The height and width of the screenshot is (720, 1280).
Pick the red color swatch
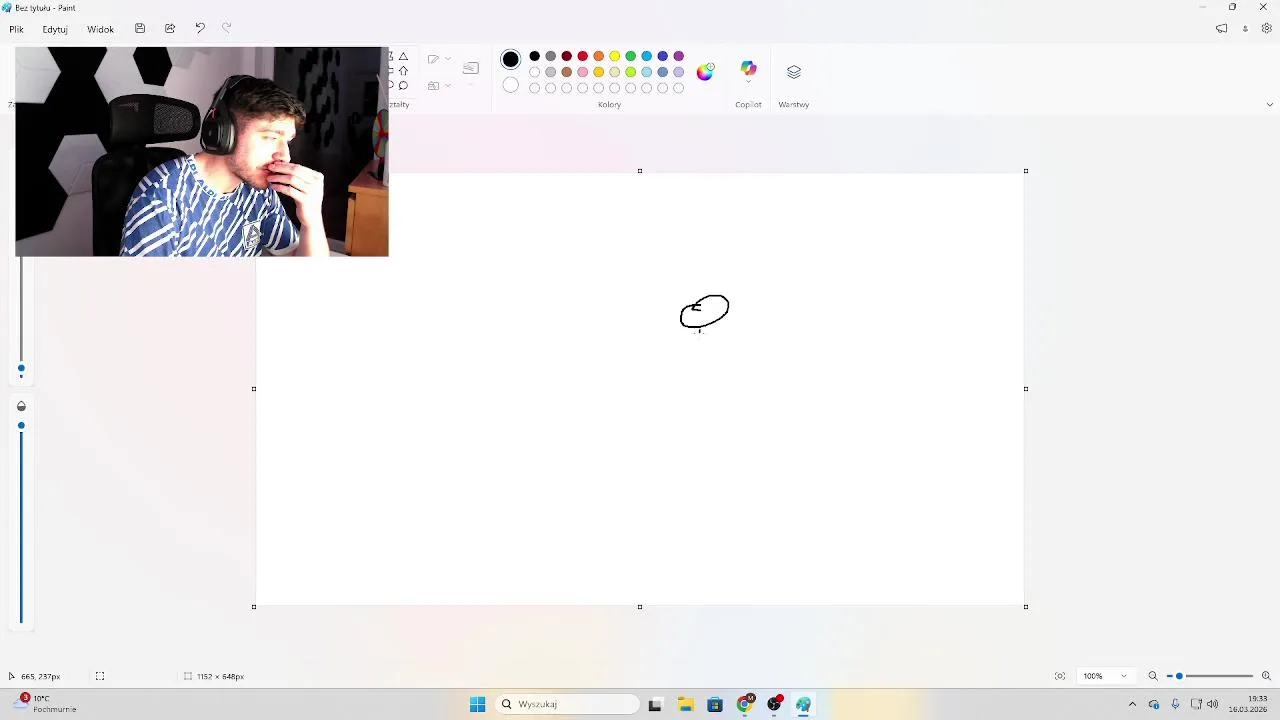coord(583,56)
